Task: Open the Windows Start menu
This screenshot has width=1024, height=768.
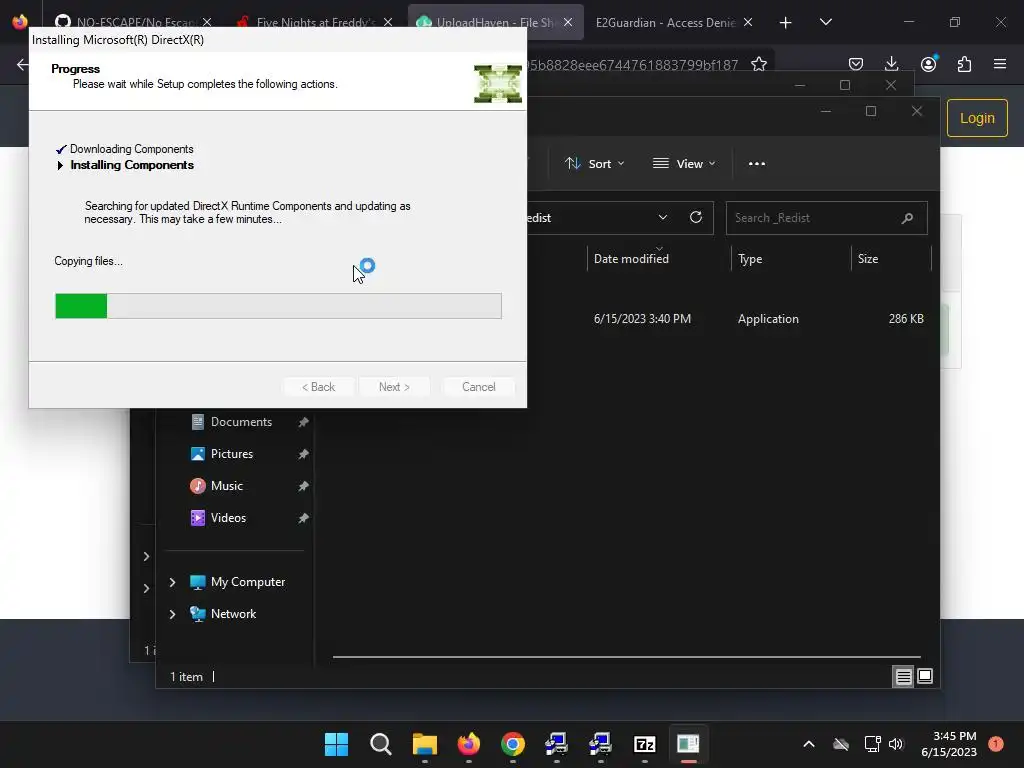Action: (336, 744)
